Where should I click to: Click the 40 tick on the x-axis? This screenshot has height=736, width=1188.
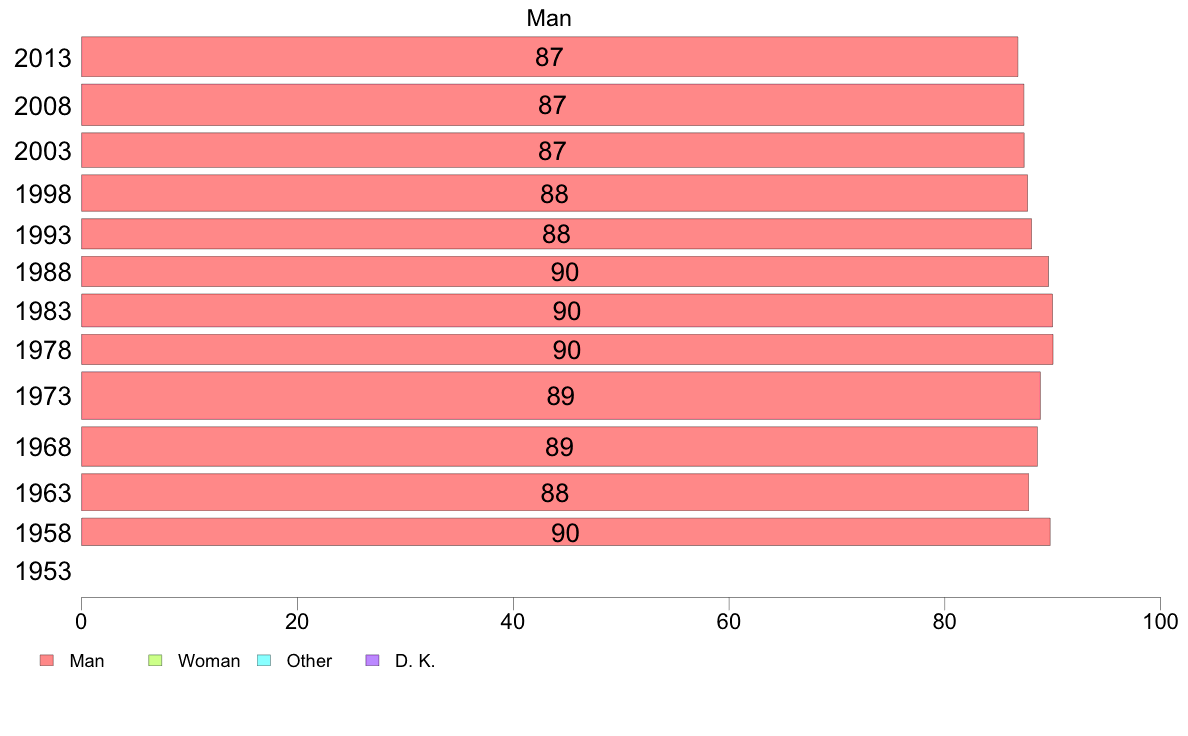(x=513, y=622)
